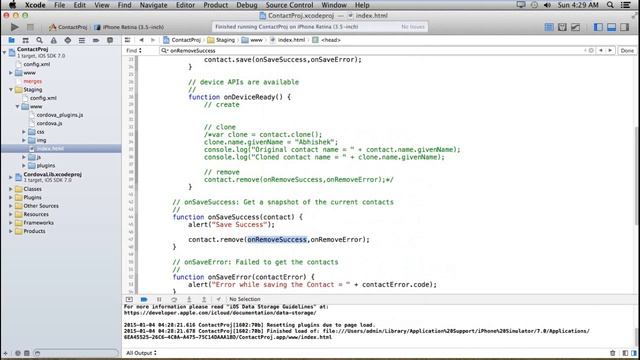Open the All Output filter dropdown
The image size is (640, 360).
pyautogui.click(x=141, y=353)
